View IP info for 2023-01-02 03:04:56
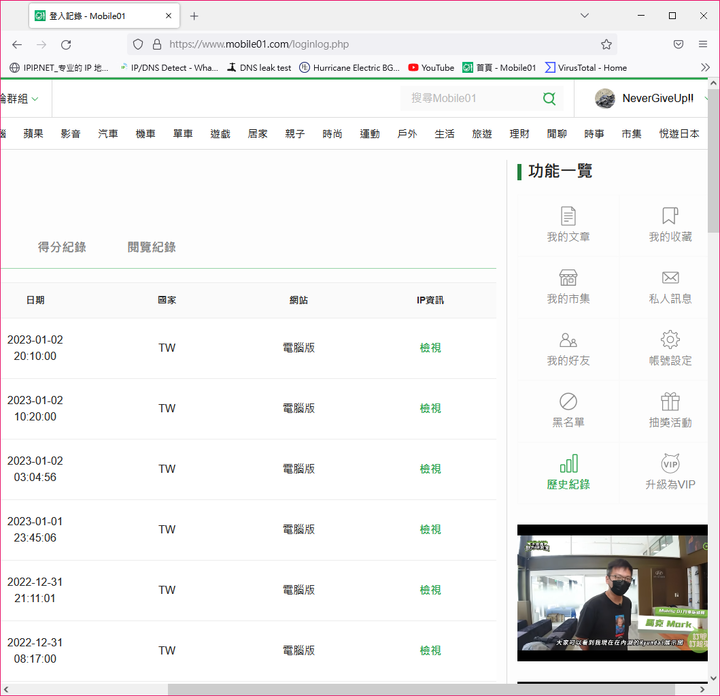720x696 pixels. (x=430, y=469)
